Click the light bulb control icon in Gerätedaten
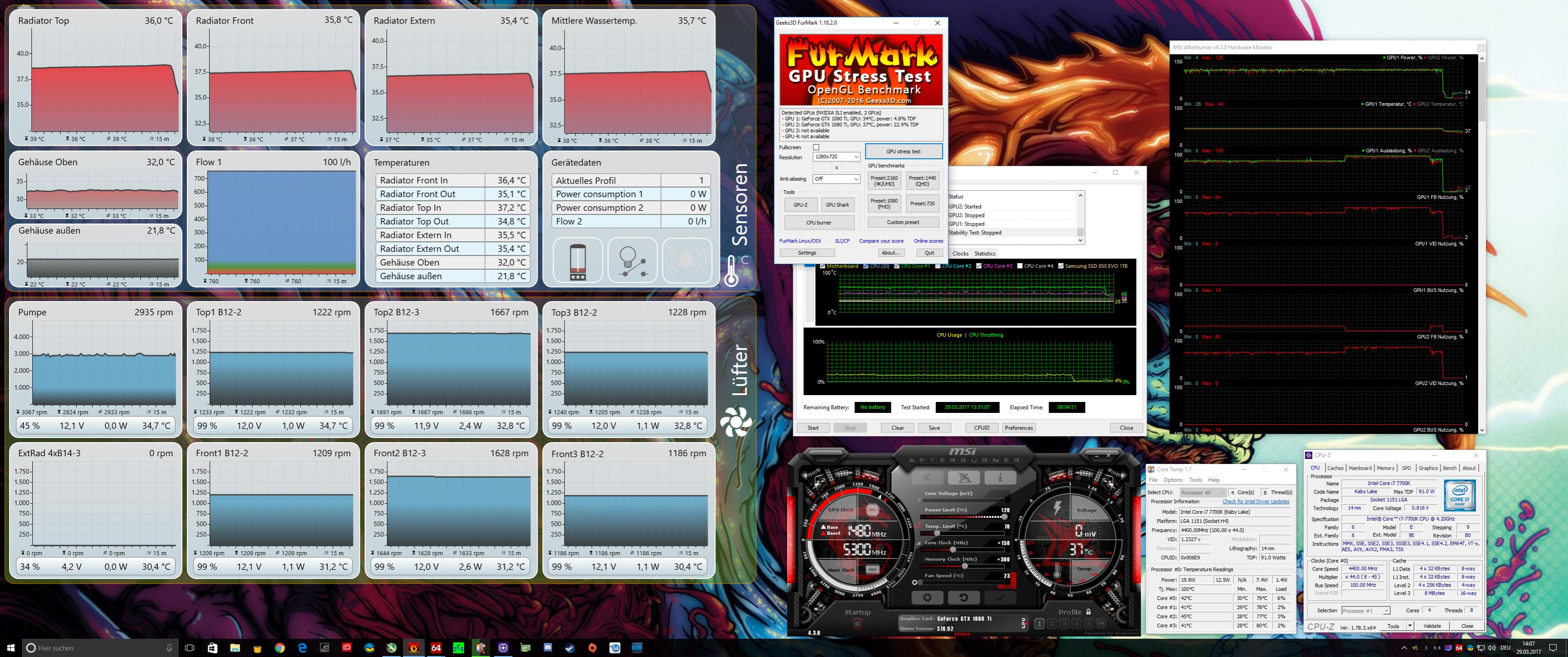Image resolution: width=1568 pixels, height=657 pixels. (632, 260)
